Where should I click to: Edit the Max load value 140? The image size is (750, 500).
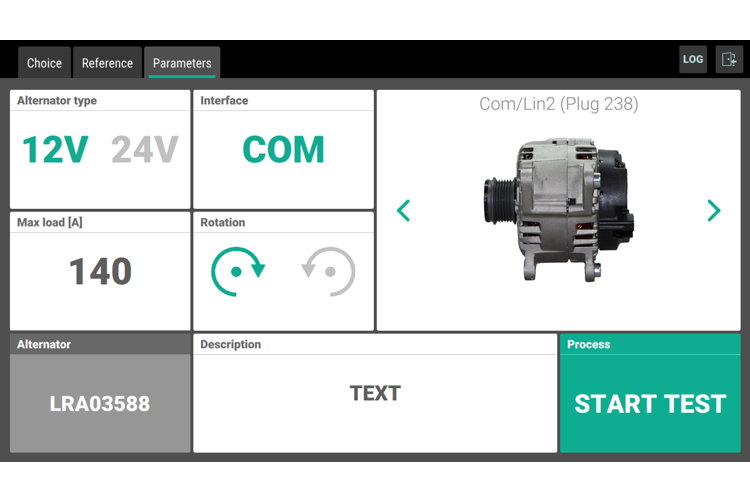pos(100,271)
